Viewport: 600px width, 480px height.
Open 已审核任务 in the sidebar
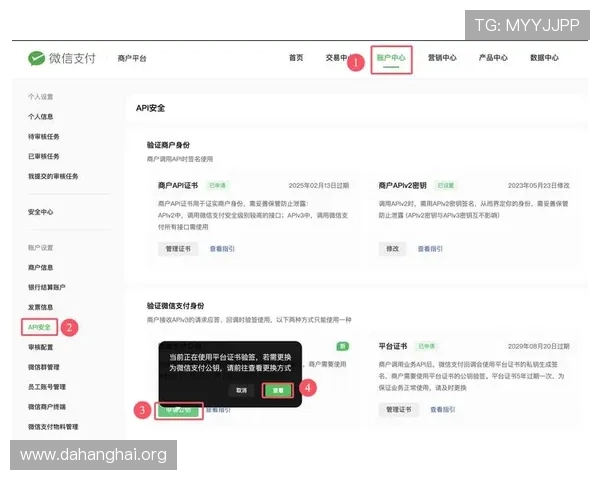pyautogui.click(x=44, y=156)
